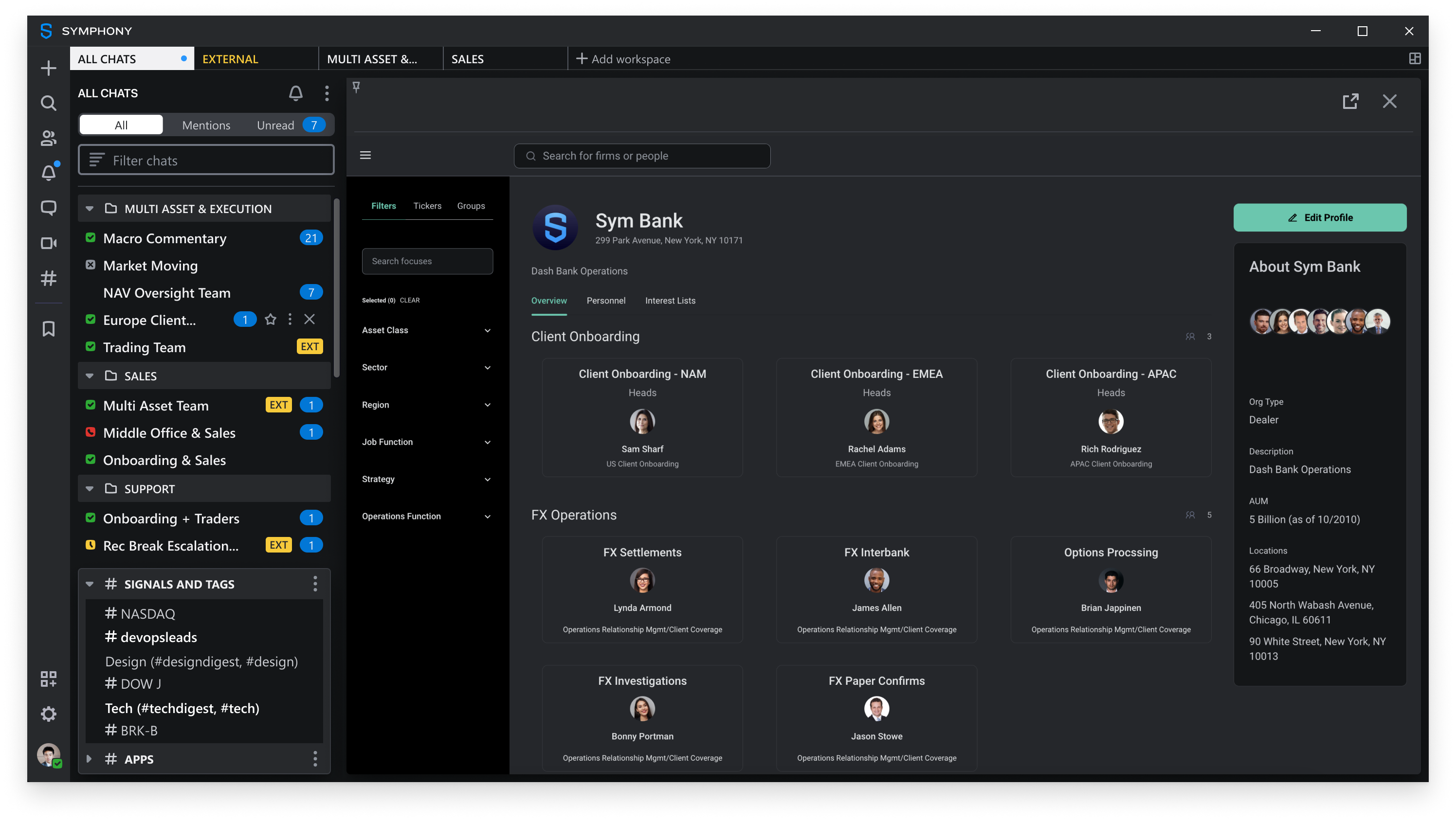The width and height of the screenshot is (1456, 821).
Task: Switch to the Multi Asset workspace tab
Action: [381, 59]
